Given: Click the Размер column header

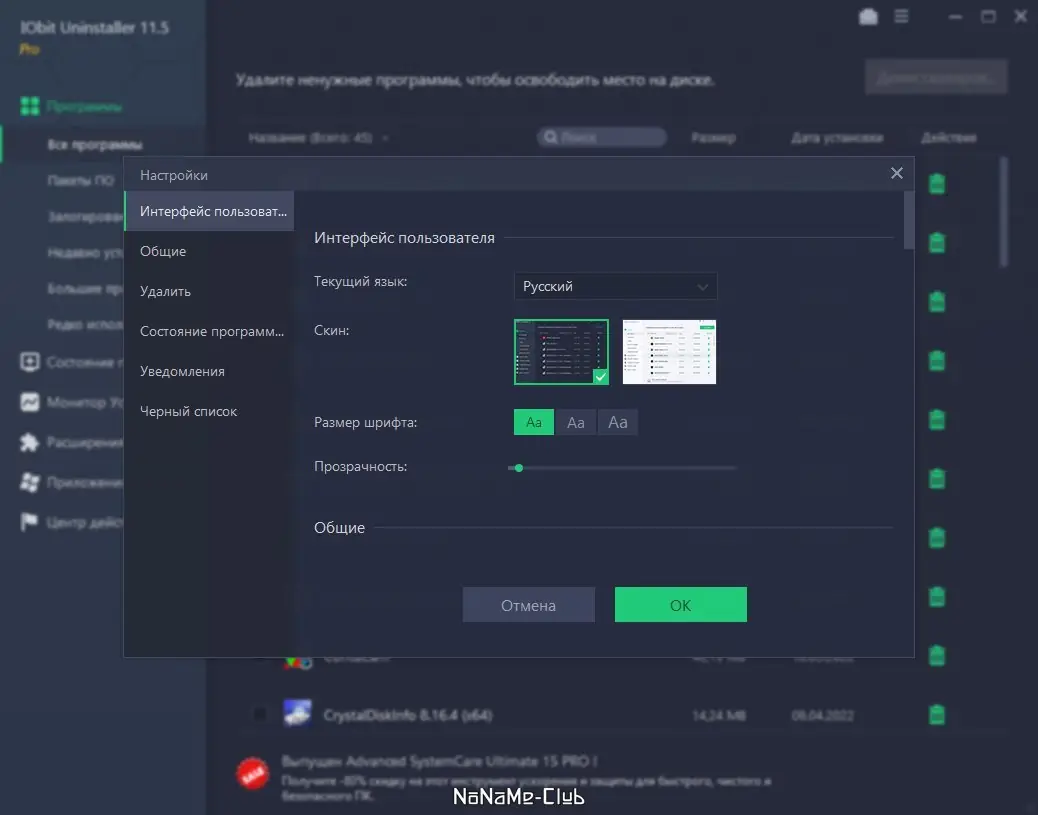Looking at the screenshot, I should pyautogui.click(x=713, y=138).
